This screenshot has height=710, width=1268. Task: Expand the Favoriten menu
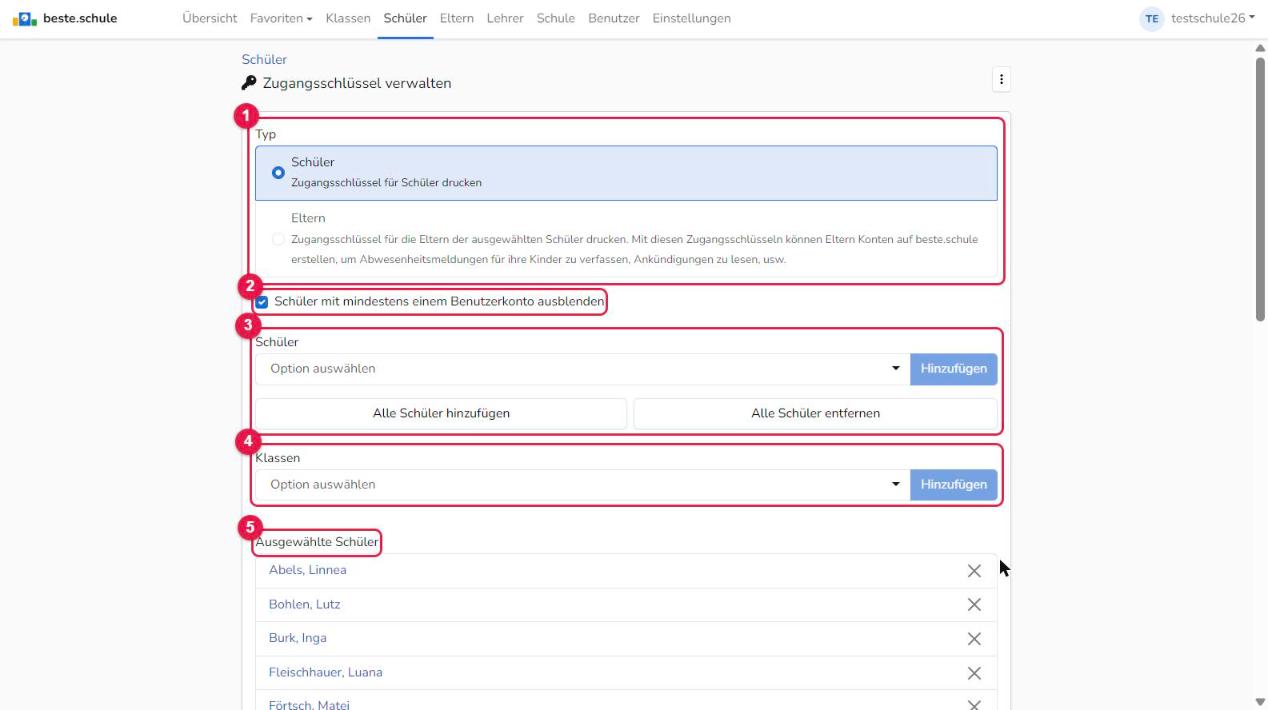282,18
